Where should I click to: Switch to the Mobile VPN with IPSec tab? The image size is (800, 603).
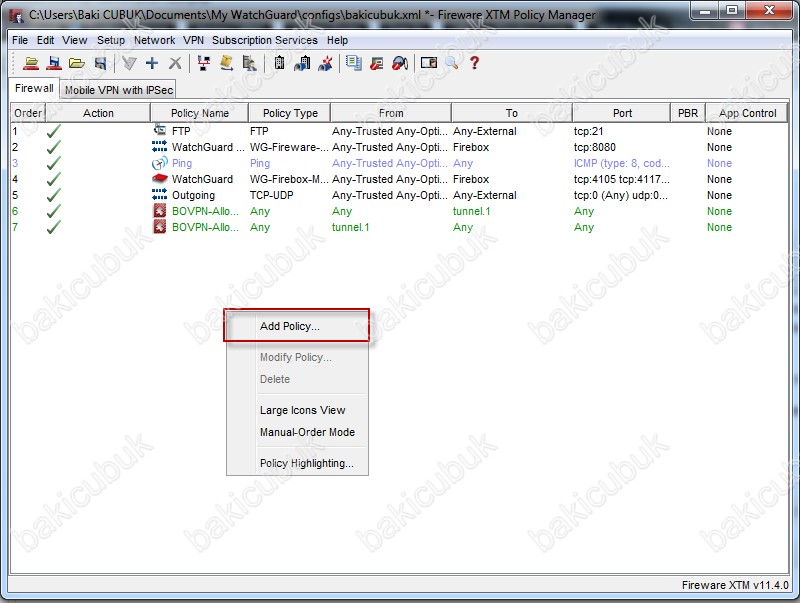pos(119,90)
